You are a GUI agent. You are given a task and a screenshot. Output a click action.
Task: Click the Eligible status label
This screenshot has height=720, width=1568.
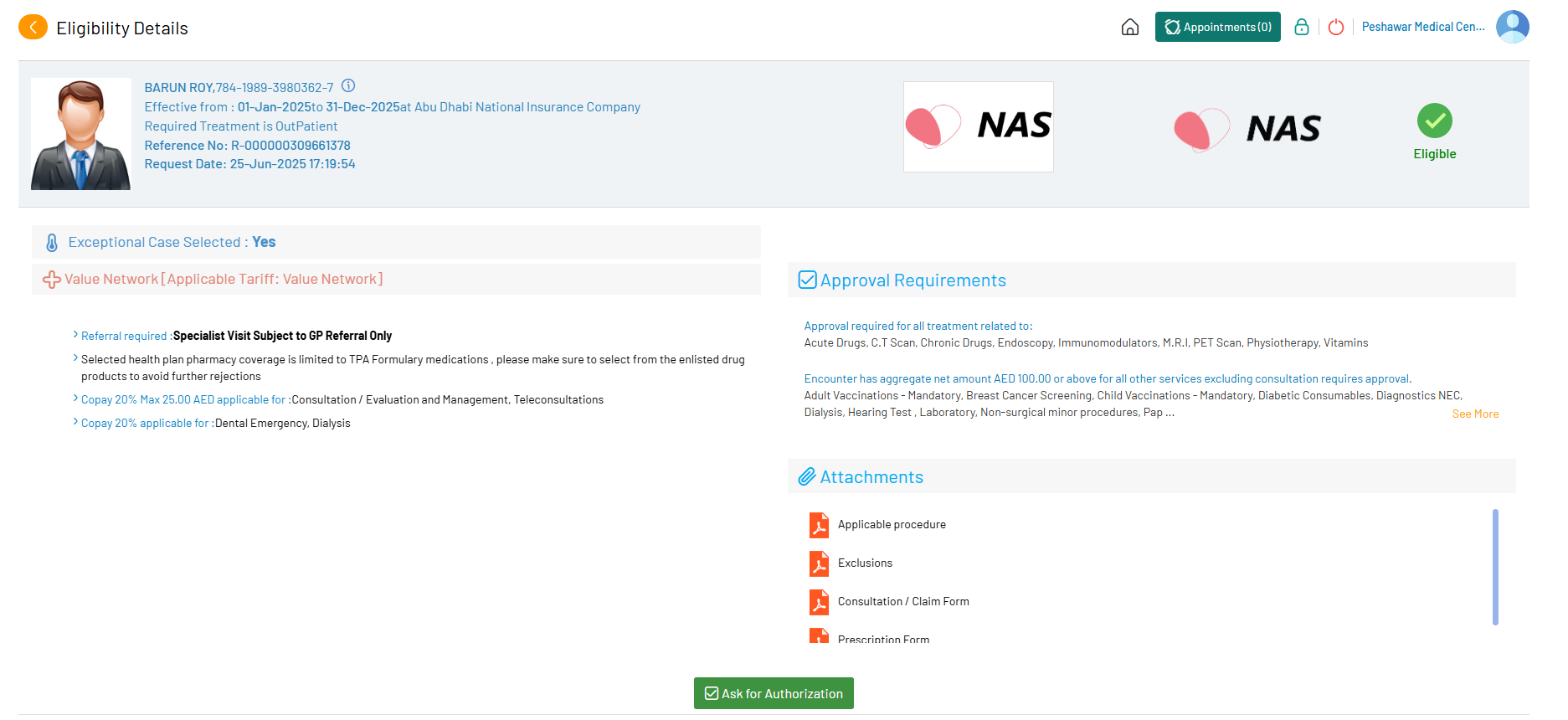coord(1435,154)
